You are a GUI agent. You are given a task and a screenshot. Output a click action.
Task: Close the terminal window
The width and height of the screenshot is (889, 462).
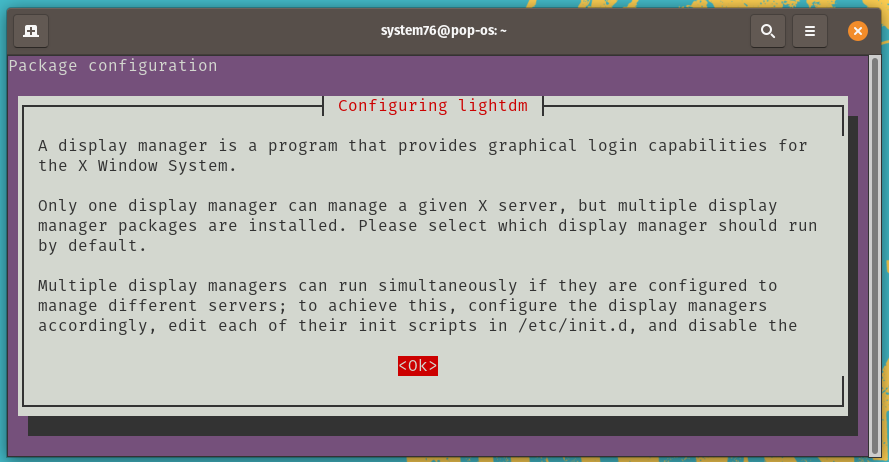click(x=857, y=31)
